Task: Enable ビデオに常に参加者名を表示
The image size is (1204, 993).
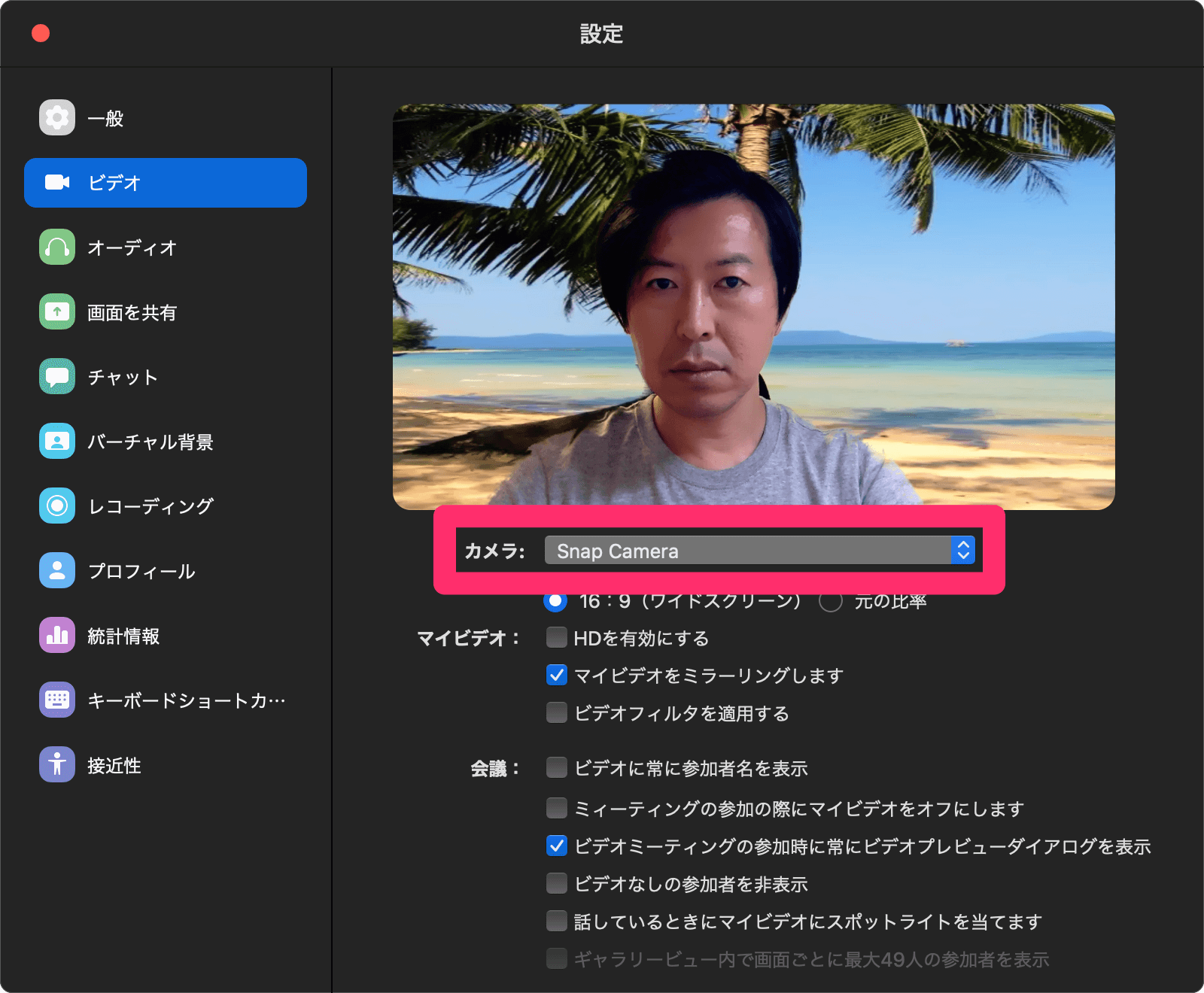Action: 556,768
